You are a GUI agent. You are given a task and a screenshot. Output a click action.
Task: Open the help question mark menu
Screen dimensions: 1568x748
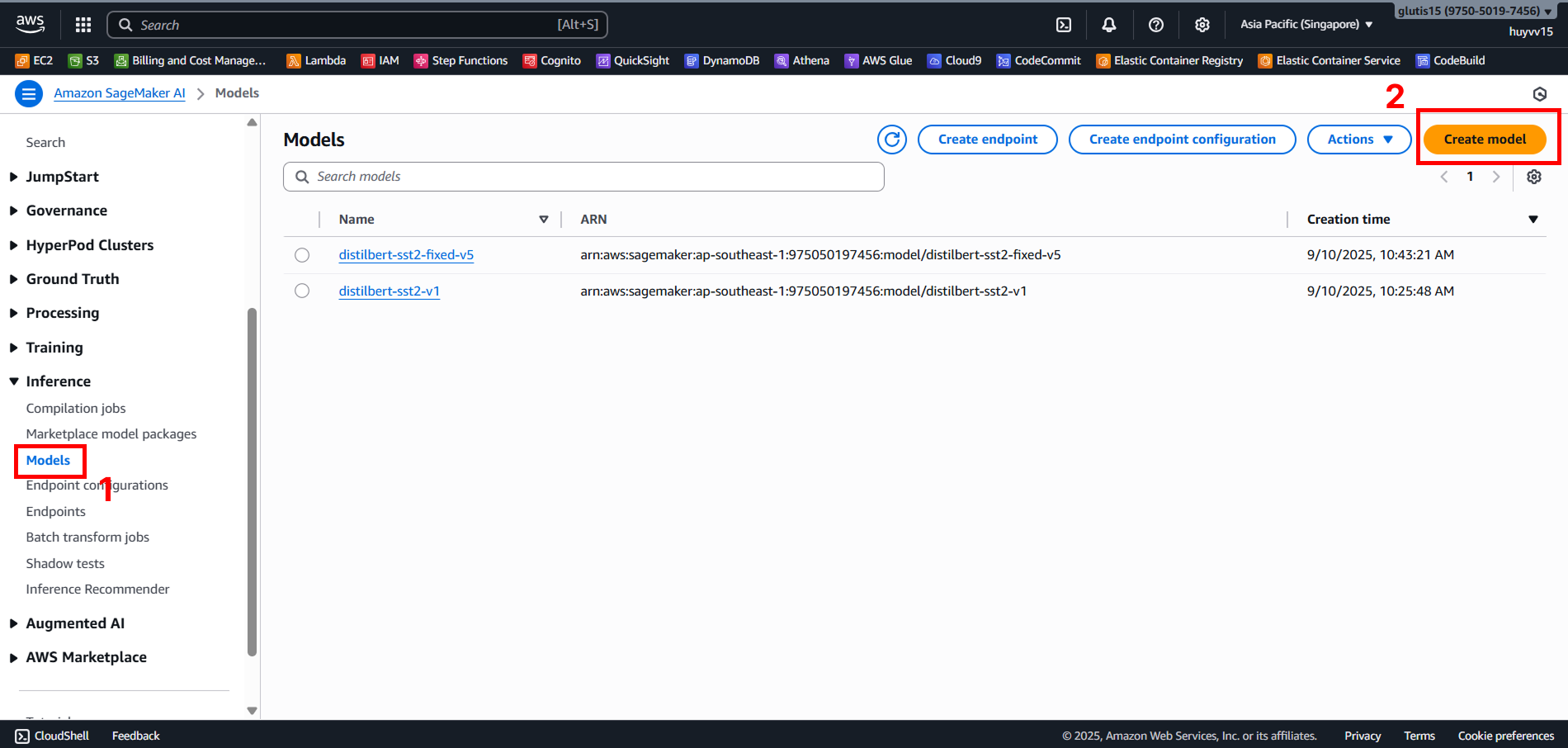1156,25
